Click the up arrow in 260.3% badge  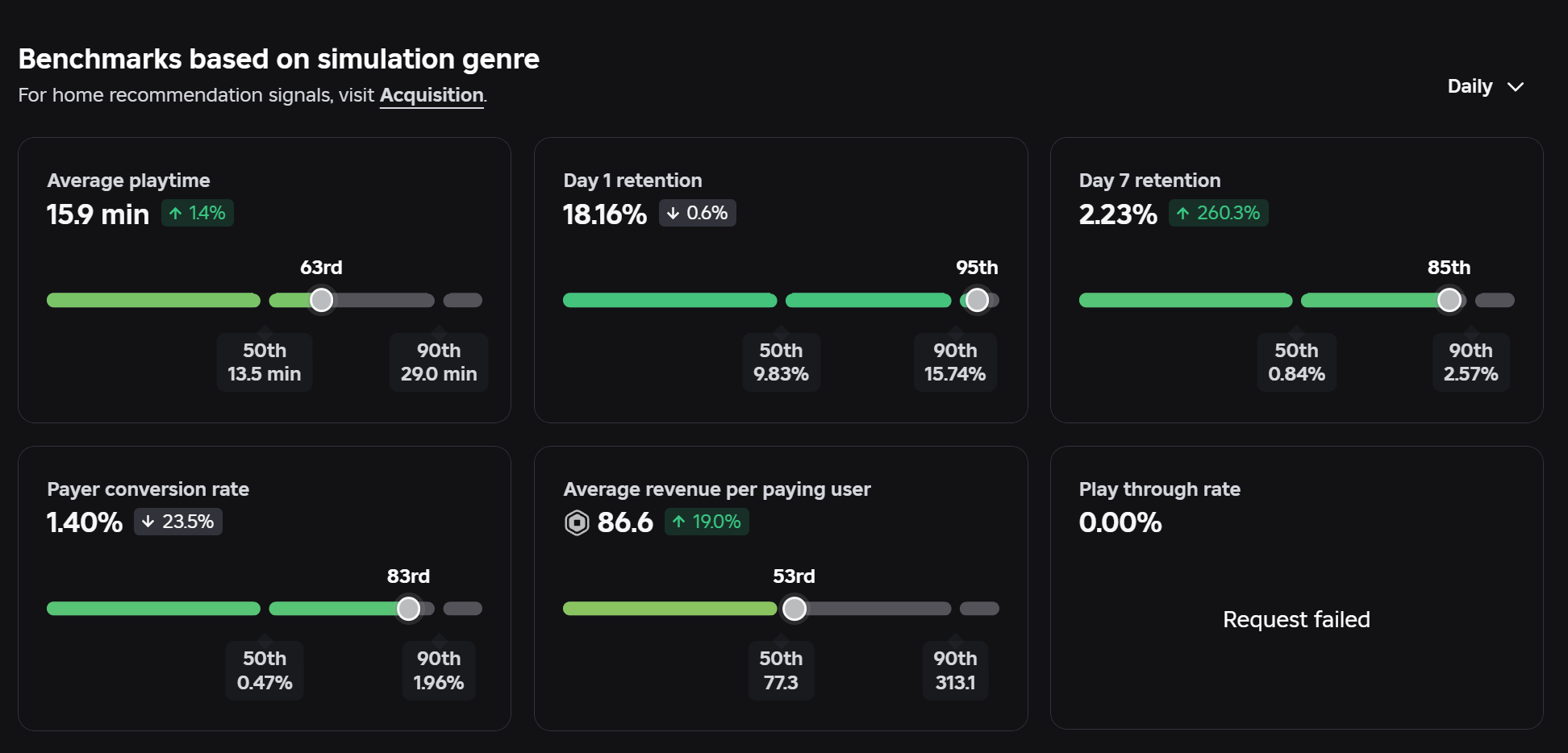point(1182,214)
